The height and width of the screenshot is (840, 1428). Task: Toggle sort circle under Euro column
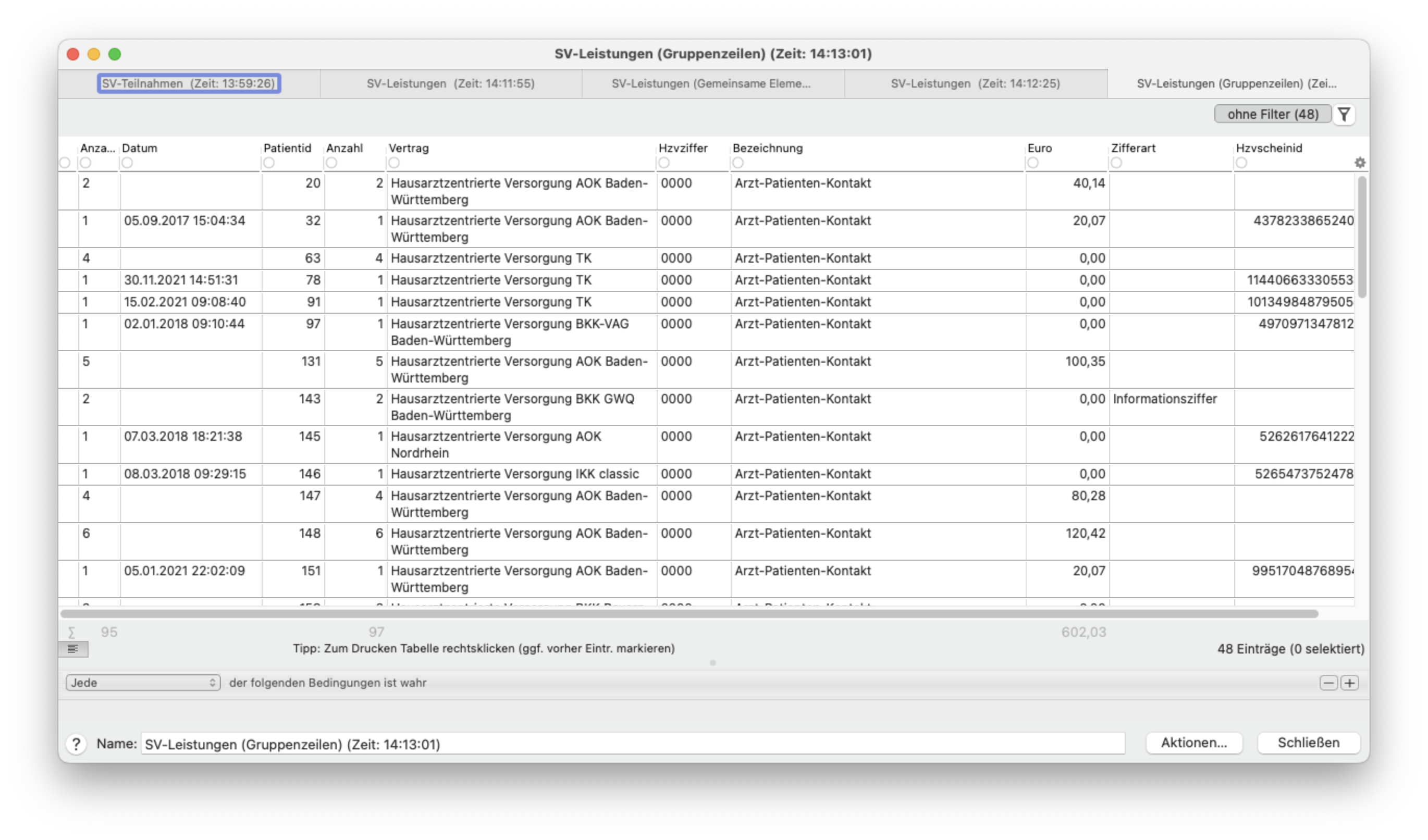tap(1033, 163)
